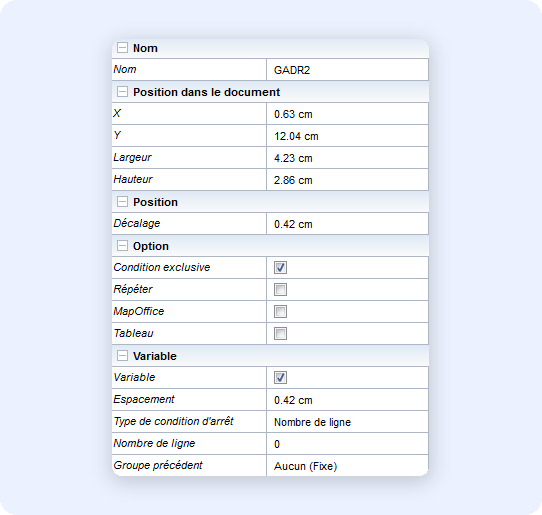Viewport: 542px width, 515px height.
Task: Edit the Décalage value field
Action: click(347, 224)
